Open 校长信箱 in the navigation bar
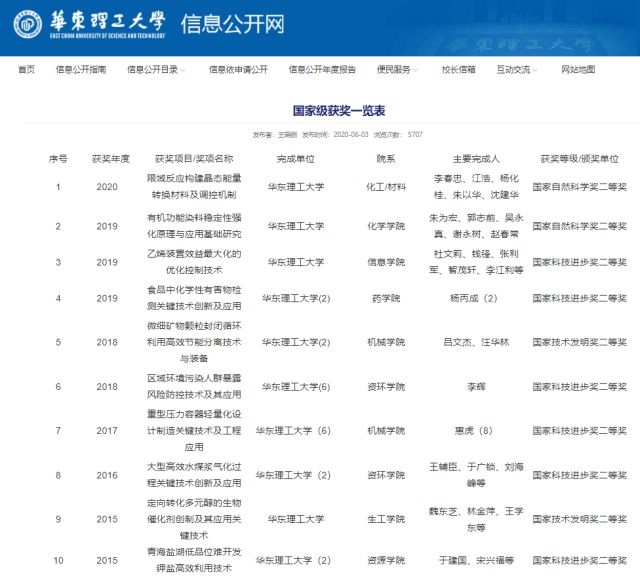 (x=458, y=69)
